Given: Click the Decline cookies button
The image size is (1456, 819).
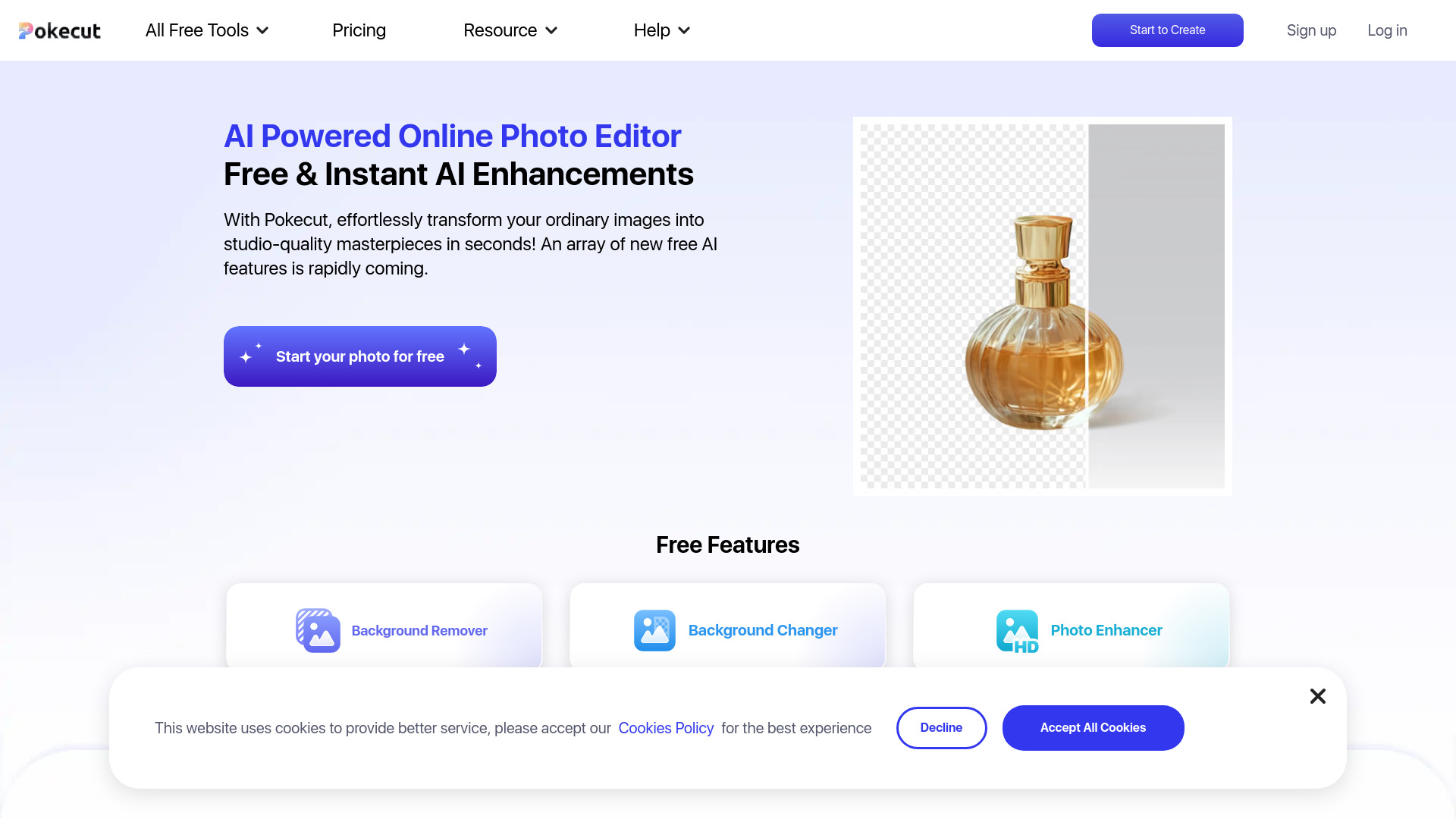Looking at the screenshot, I should (941, 728).
